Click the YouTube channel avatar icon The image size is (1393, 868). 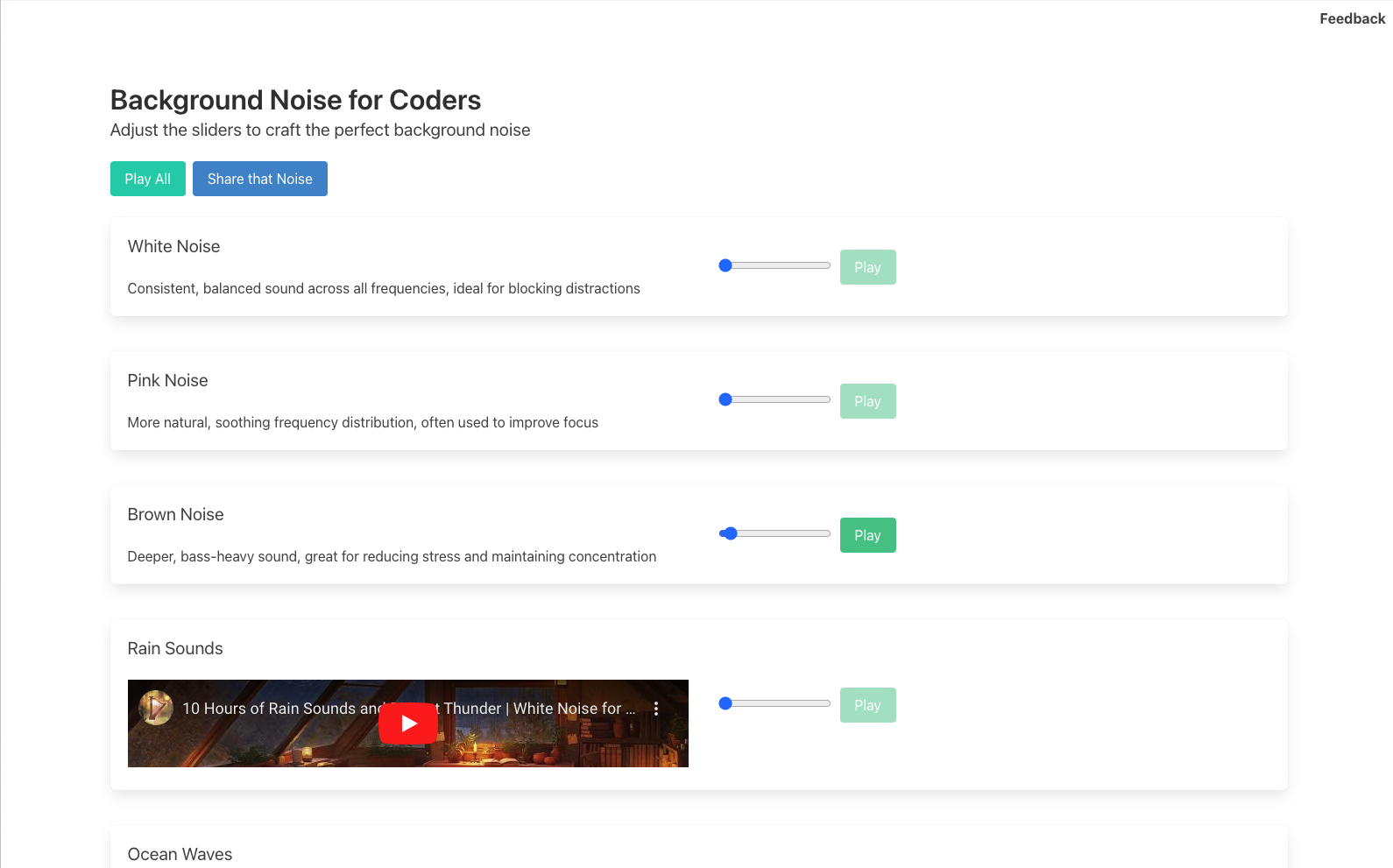tap(156, 708)
